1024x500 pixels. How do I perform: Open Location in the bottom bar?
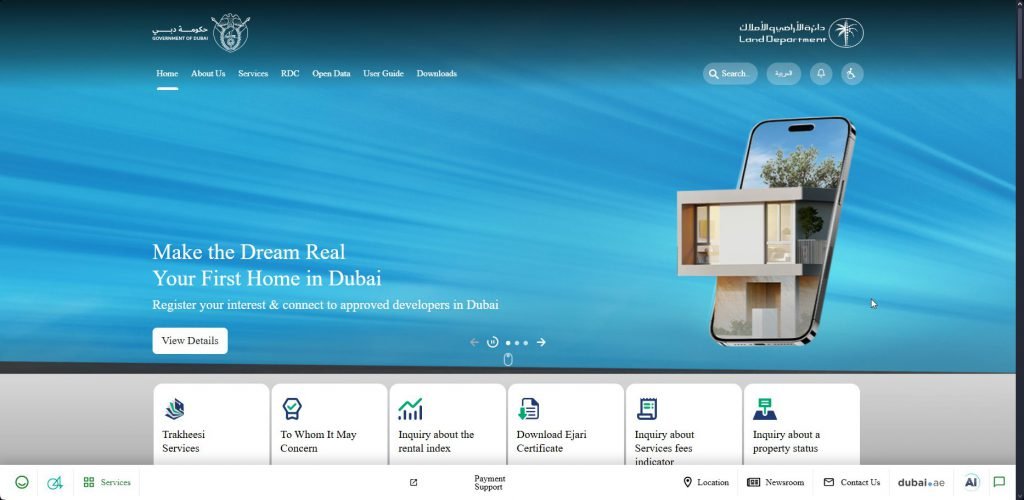point(705,482)
